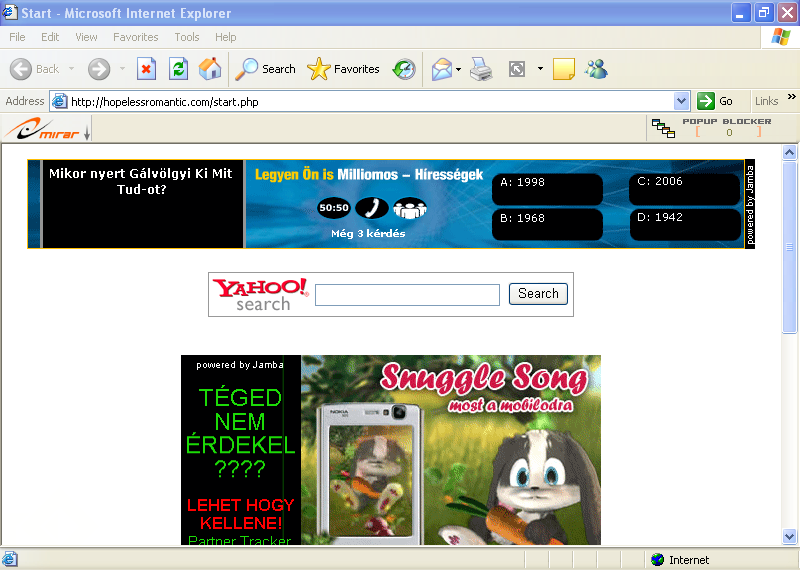Screen dimensions: 800x570
Task: Open the Tools menu
Action: (x=187, y=37)
